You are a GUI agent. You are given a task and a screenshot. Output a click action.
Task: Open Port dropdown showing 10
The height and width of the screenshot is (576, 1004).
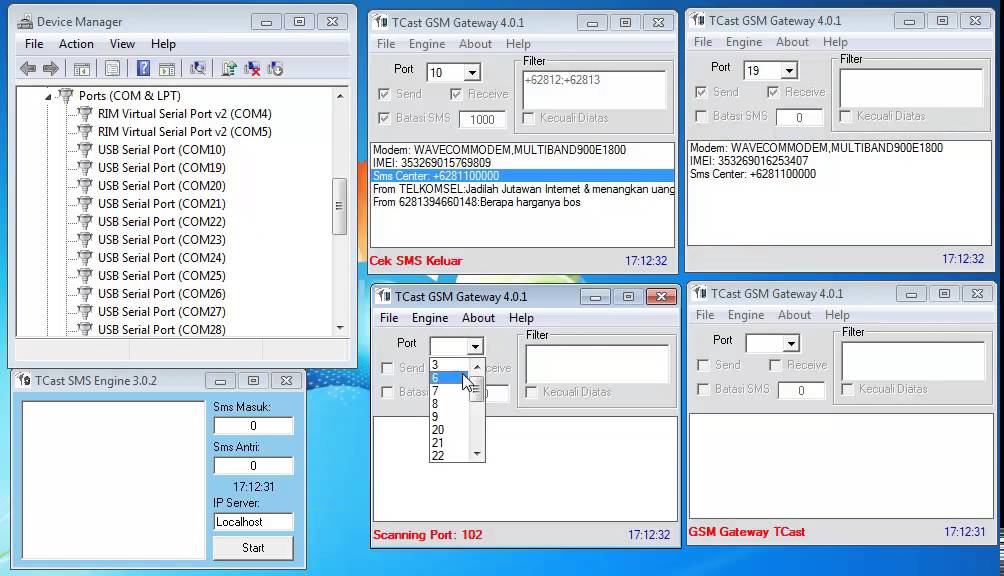[x=473, y=72]
